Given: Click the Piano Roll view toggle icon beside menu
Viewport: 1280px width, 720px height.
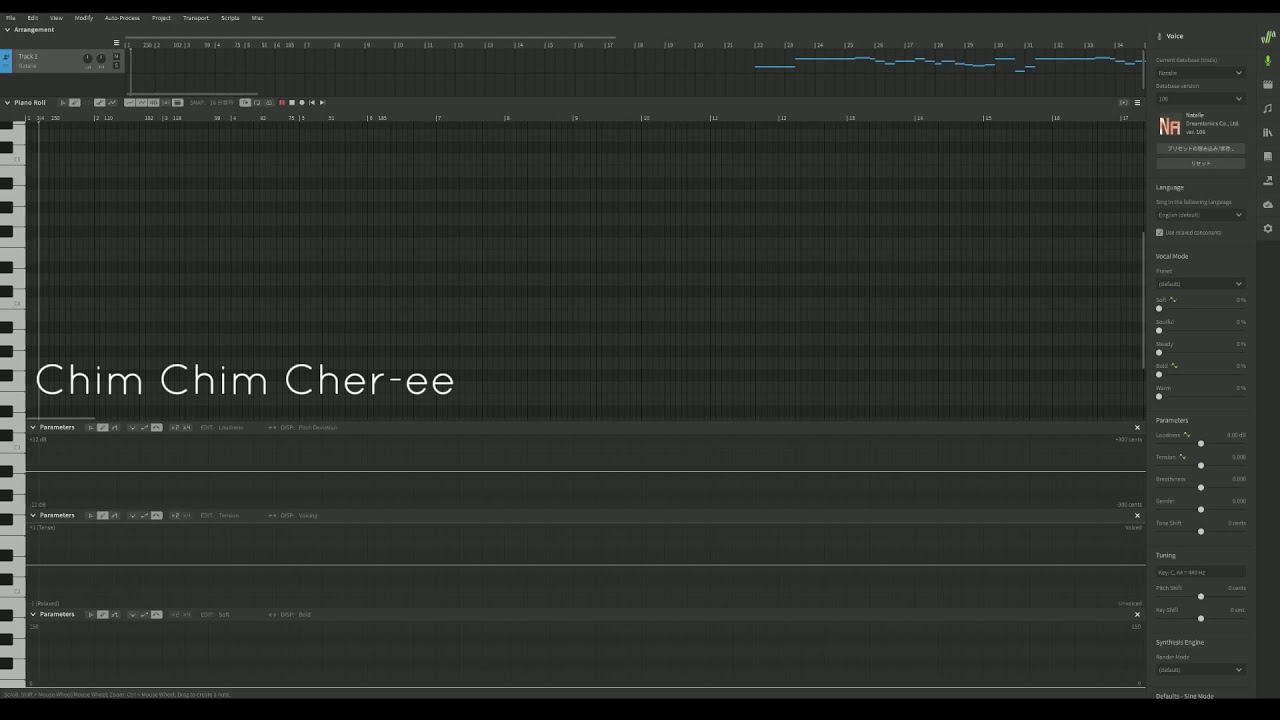Looking at the screenshot, I should (1123, 102).
